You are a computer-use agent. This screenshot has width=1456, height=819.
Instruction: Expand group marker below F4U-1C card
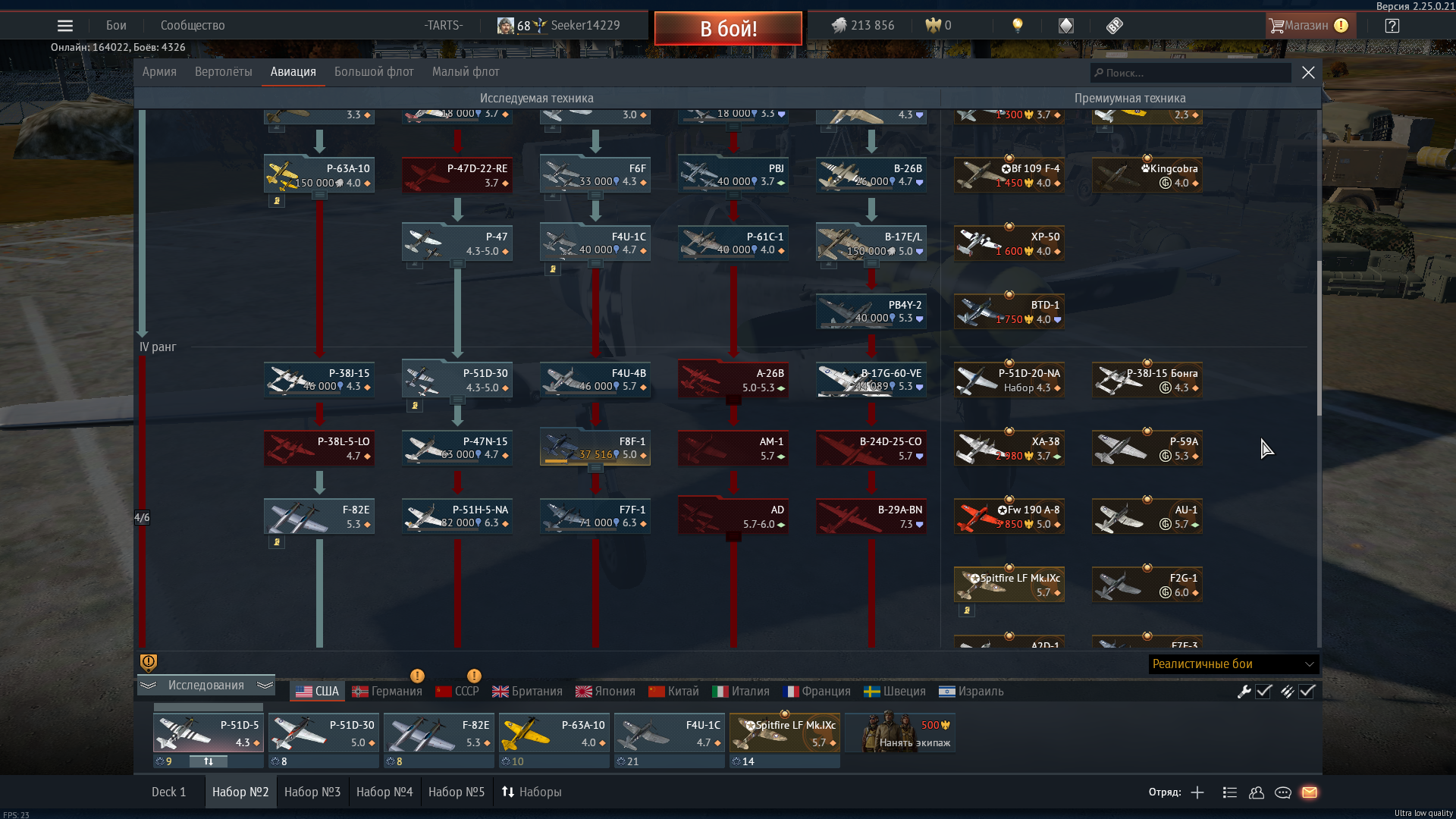(x=595, y=264)
